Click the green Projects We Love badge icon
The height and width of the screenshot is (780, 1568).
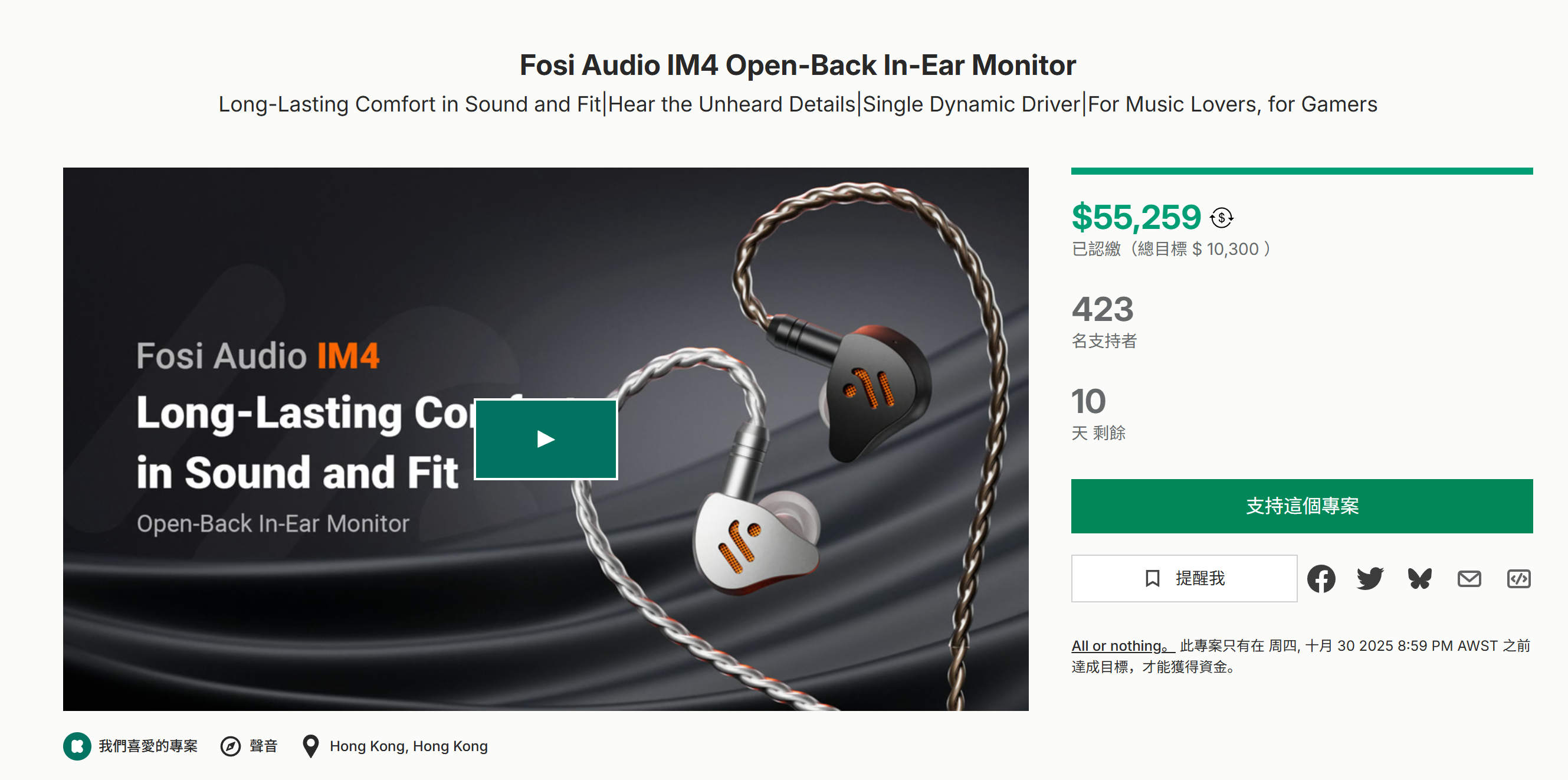(x=77, y=746)
